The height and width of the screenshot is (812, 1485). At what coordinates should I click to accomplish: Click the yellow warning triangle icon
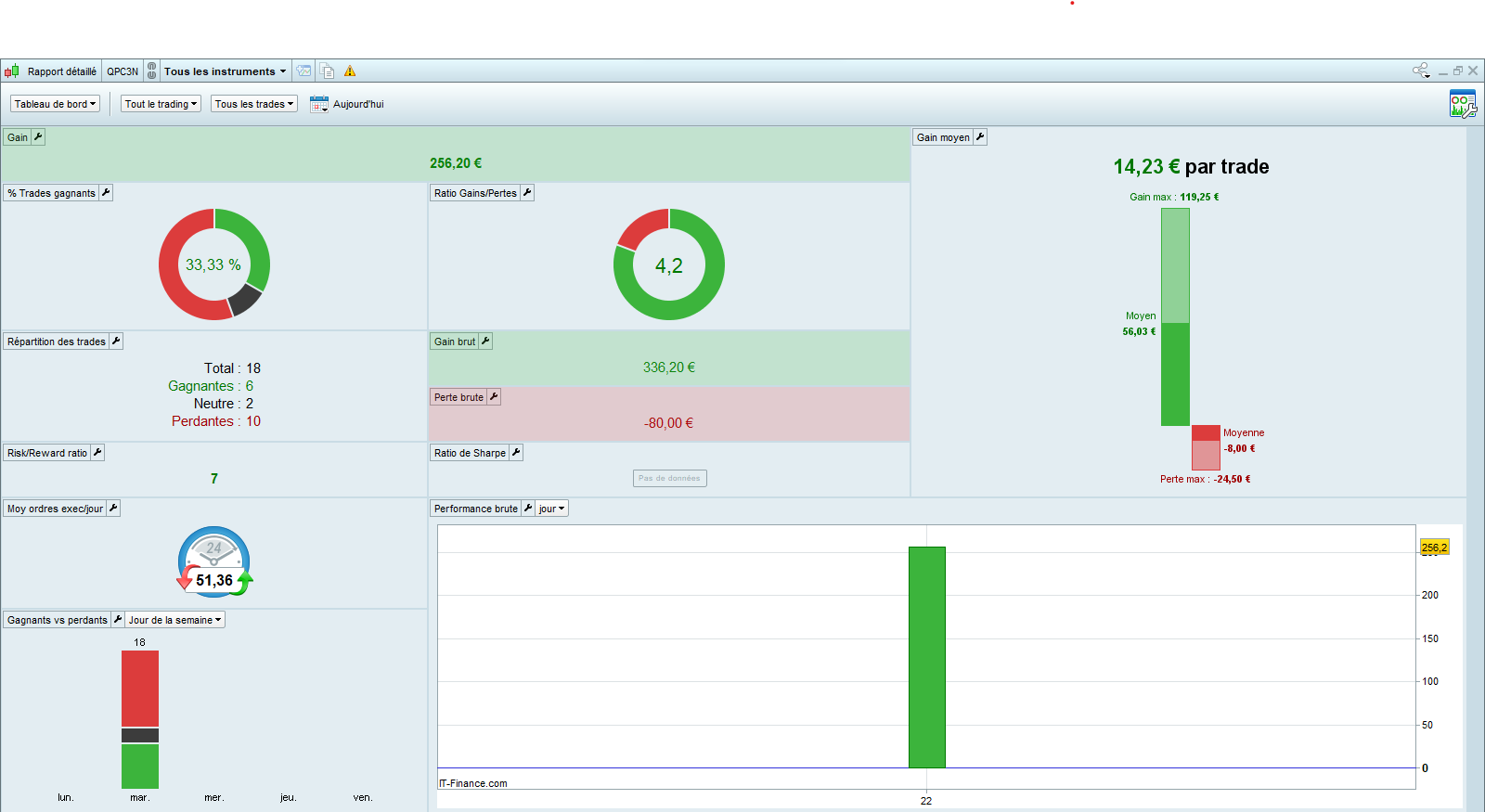pos(350,71)
